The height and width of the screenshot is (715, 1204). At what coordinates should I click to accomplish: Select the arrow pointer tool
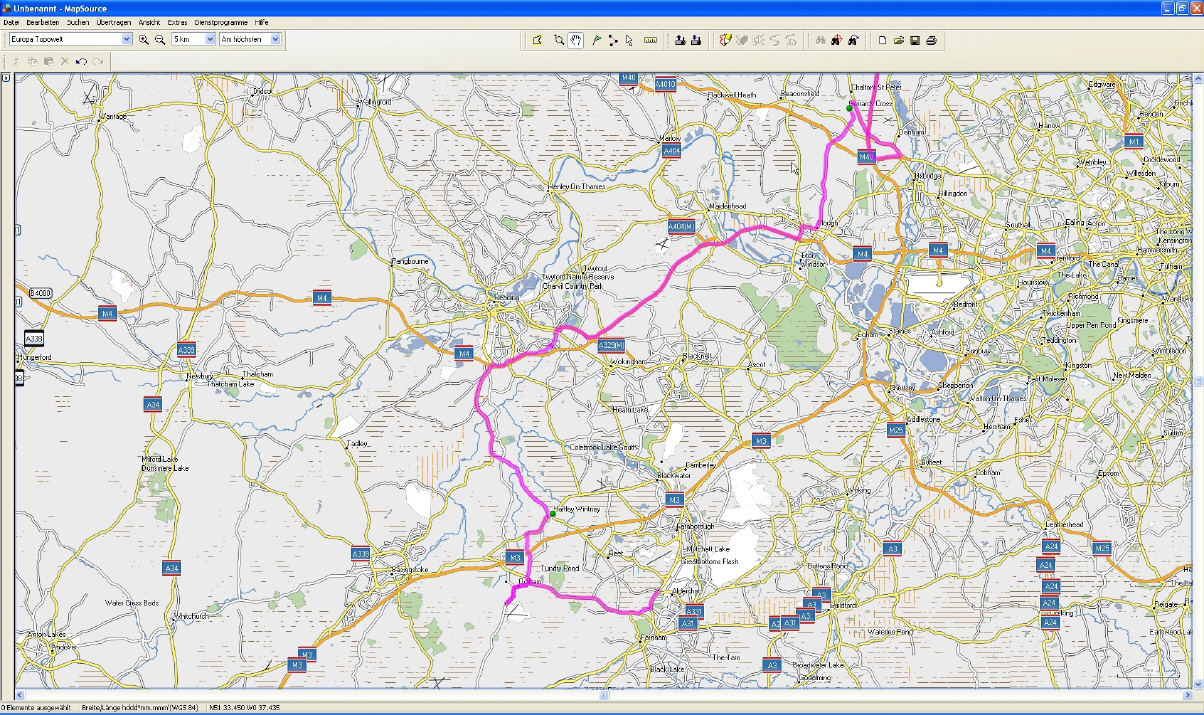(x=629, y=40)
